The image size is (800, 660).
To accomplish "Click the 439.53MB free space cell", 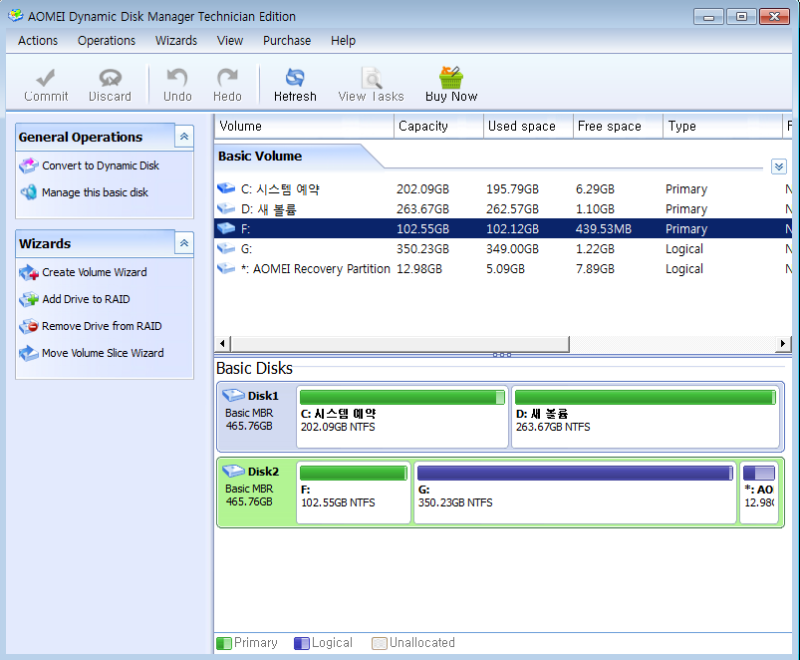I will tap(604, 229).
